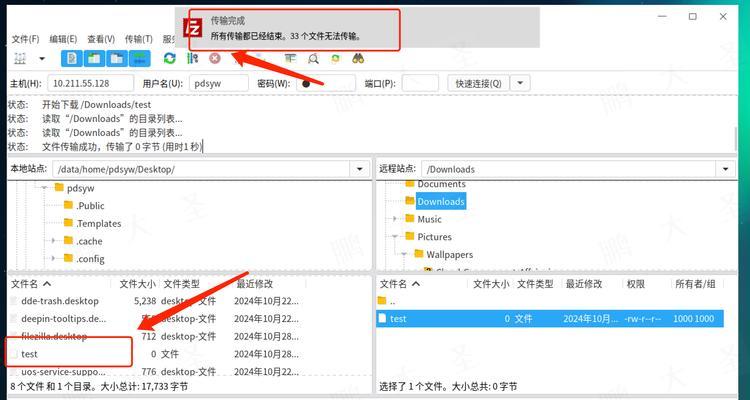Expand the .config folder node
Viewport: 750px width, 400px height.
pos(54,258)
